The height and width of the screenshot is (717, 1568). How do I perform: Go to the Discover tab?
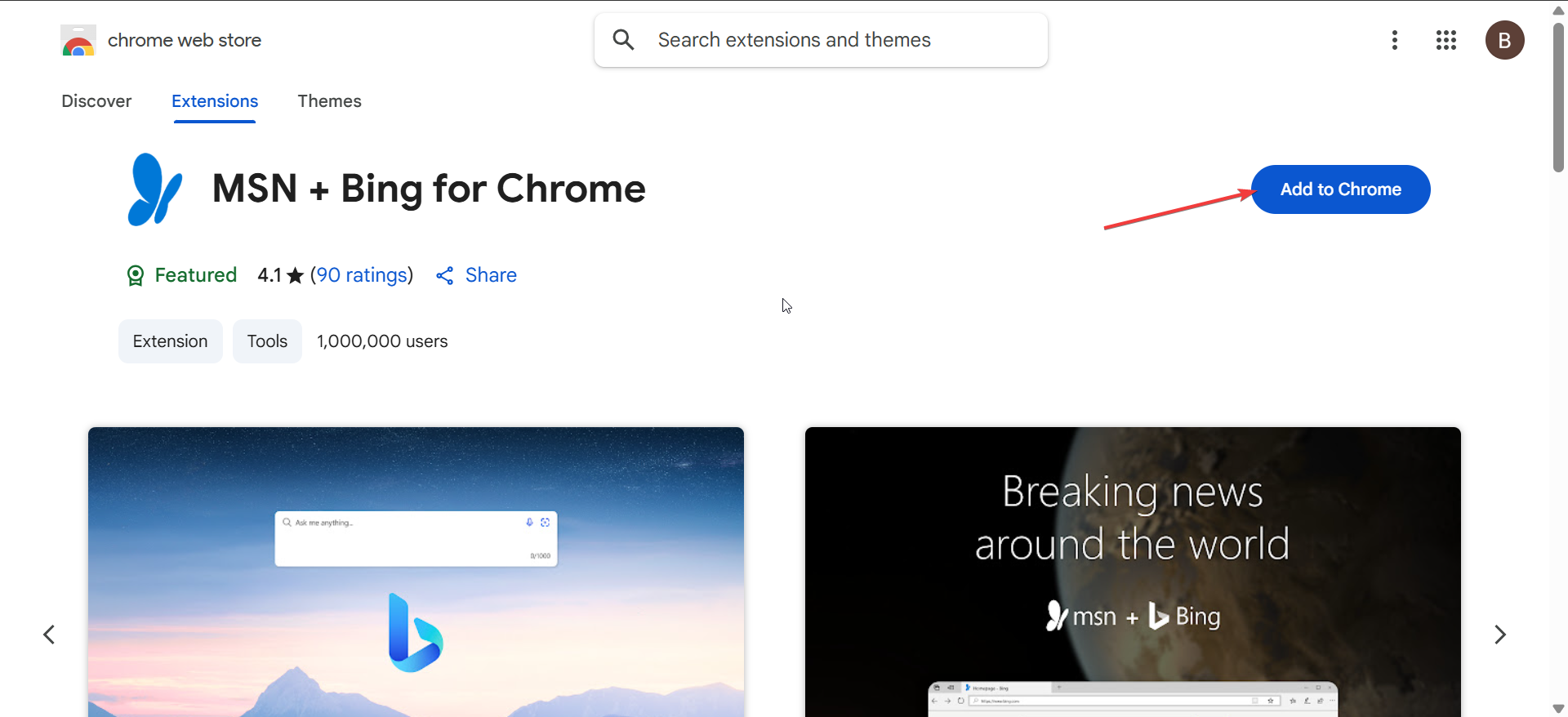click(x=96, y=101)
